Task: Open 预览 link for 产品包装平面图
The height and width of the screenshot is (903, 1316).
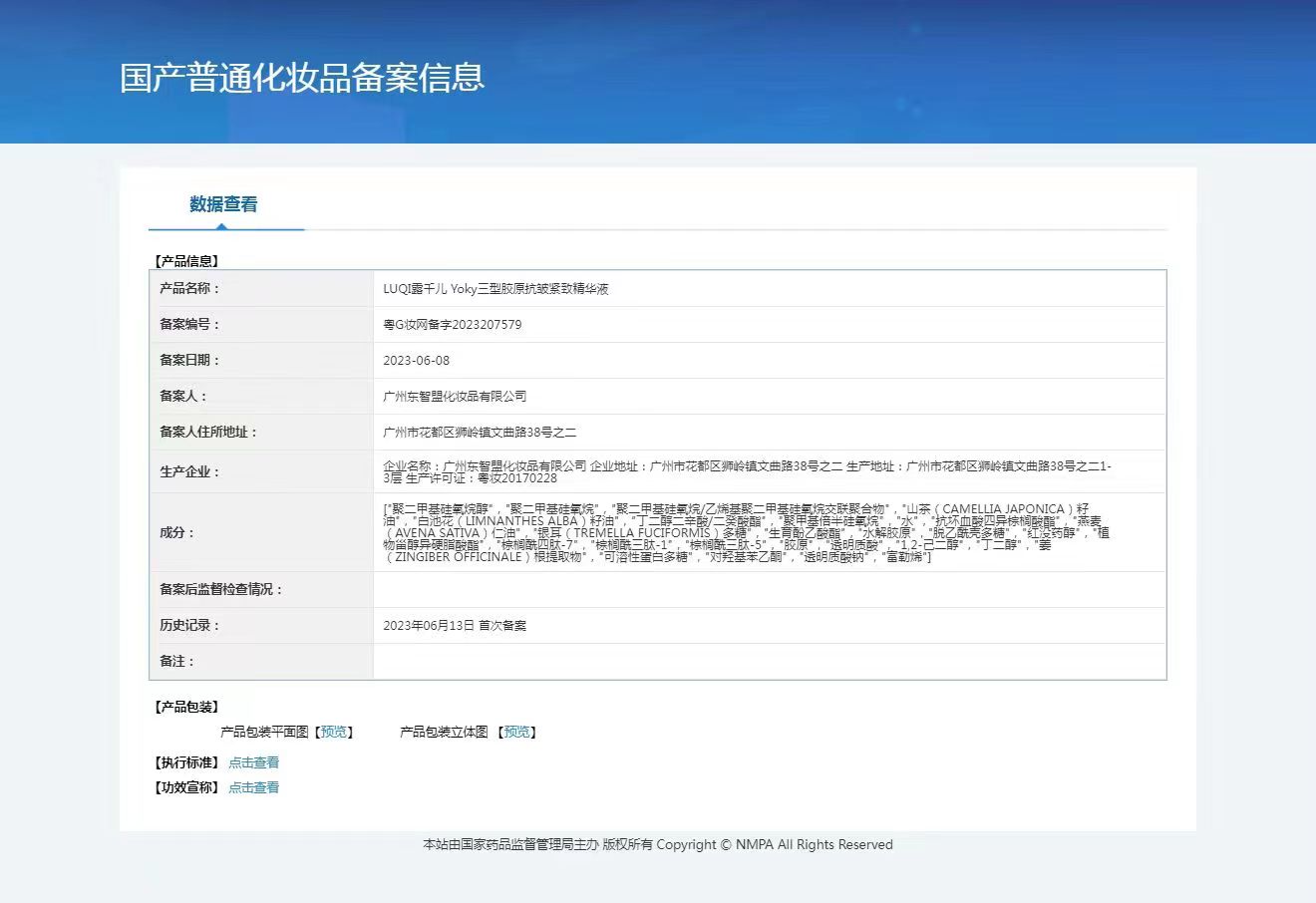Action: coord(334,732)
